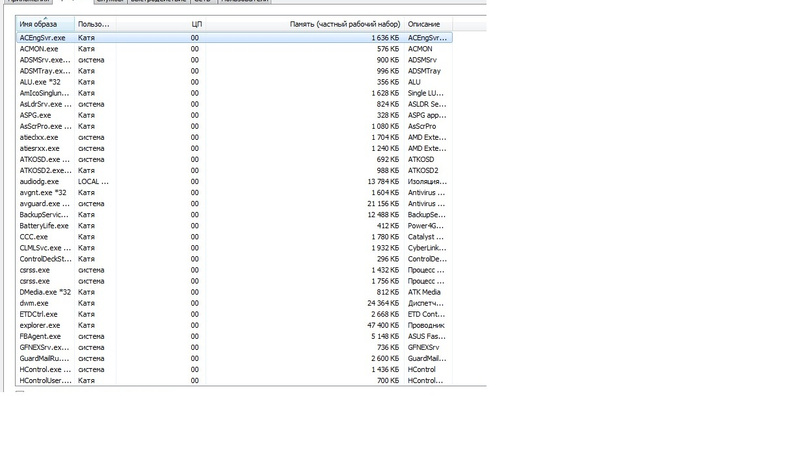Select the ACMON.exe process
This screenshot has height=450, width=800.
[x=234, y=49]
